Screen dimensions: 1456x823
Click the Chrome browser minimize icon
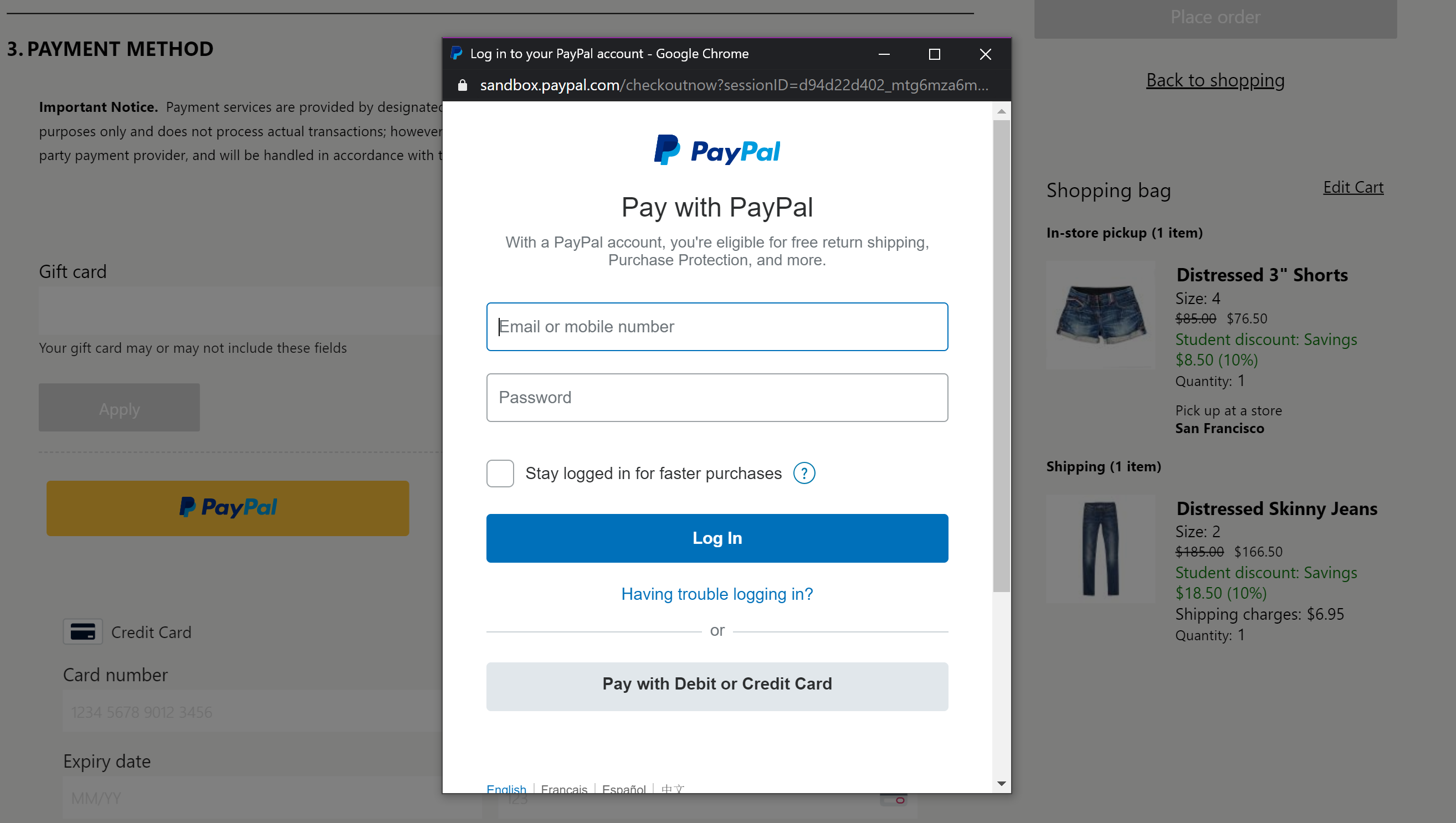[x=884, y=54]
